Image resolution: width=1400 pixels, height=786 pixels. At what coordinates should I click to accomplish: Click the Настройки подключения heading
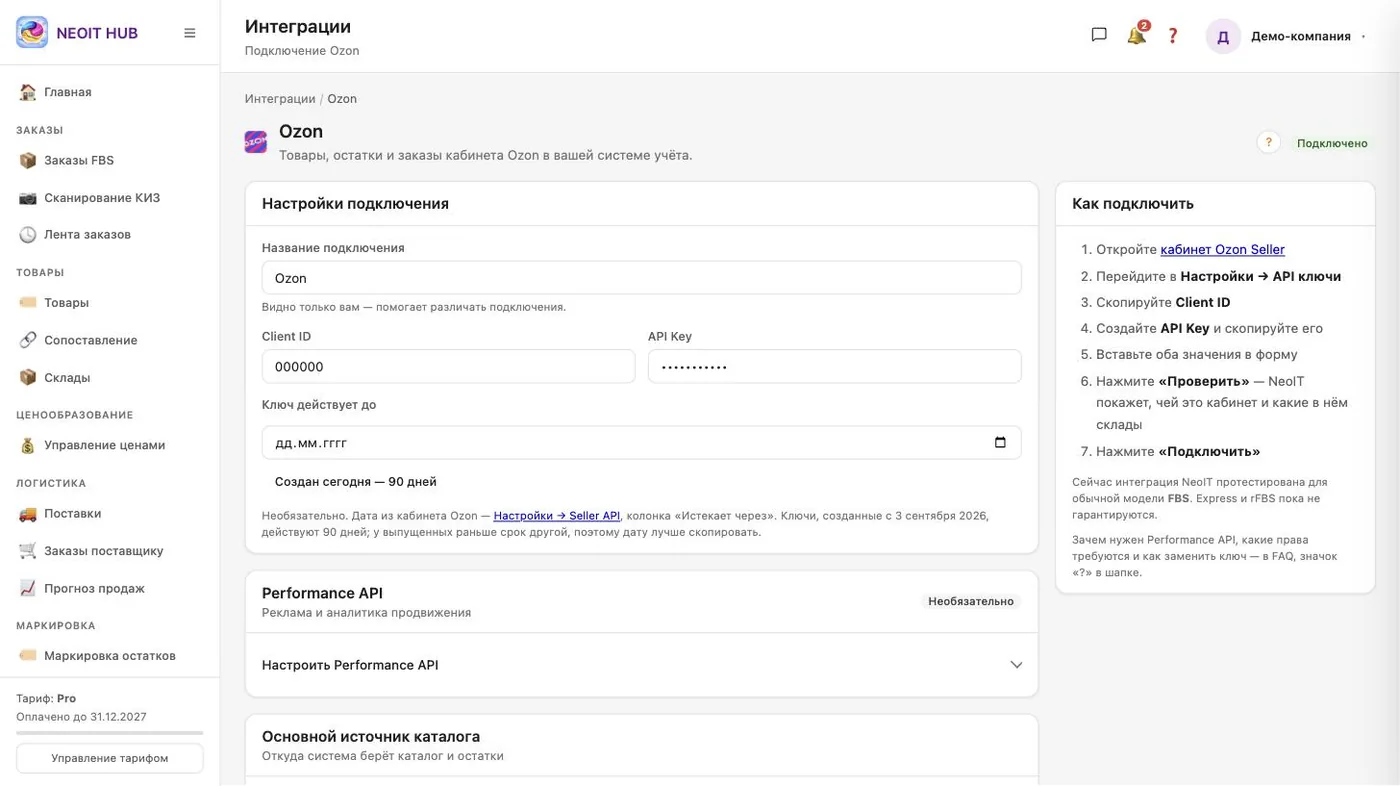point(355,204)
